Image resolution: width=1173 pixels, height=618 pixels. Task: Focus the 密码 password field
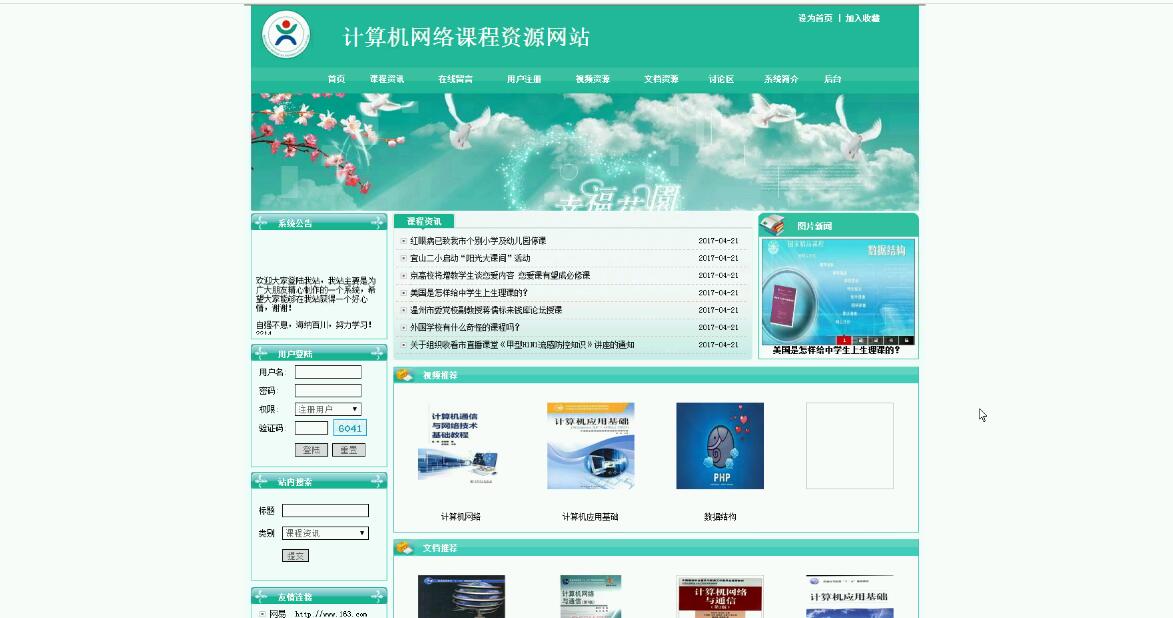coord(328,391)
